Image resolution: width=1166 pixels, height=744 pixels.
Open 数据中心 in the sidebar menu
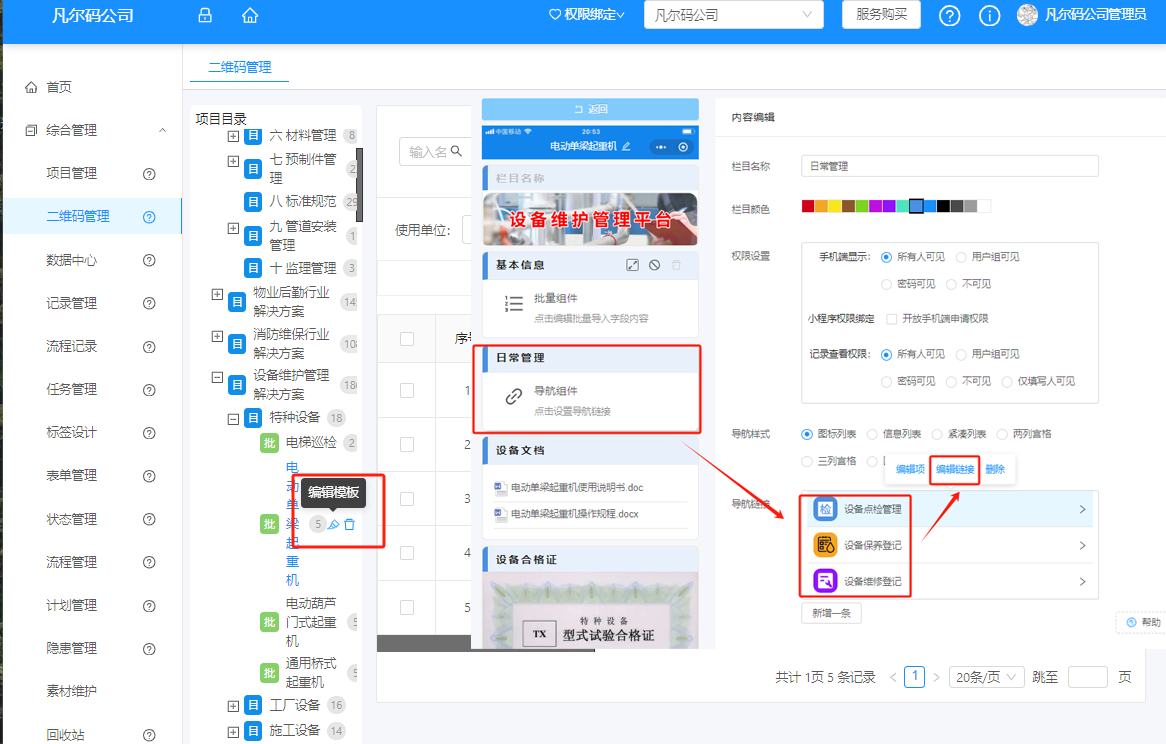coord(72,260)
